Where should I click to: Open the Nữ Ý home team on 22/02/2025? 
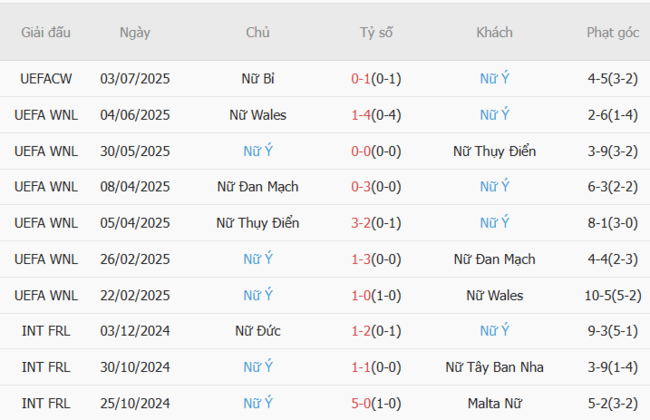coord(257,295)
